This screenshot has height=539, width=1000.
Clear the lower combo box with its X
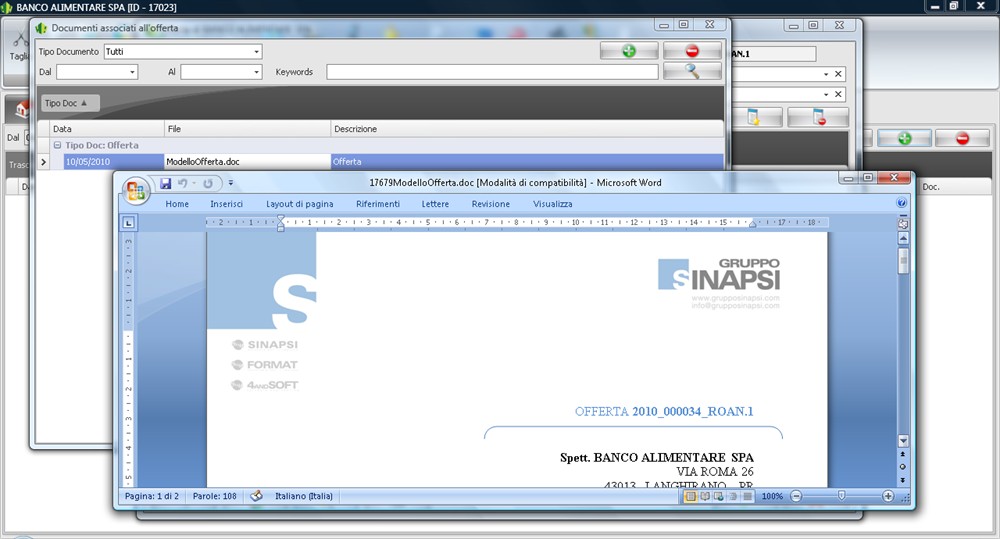click(838, 94)
